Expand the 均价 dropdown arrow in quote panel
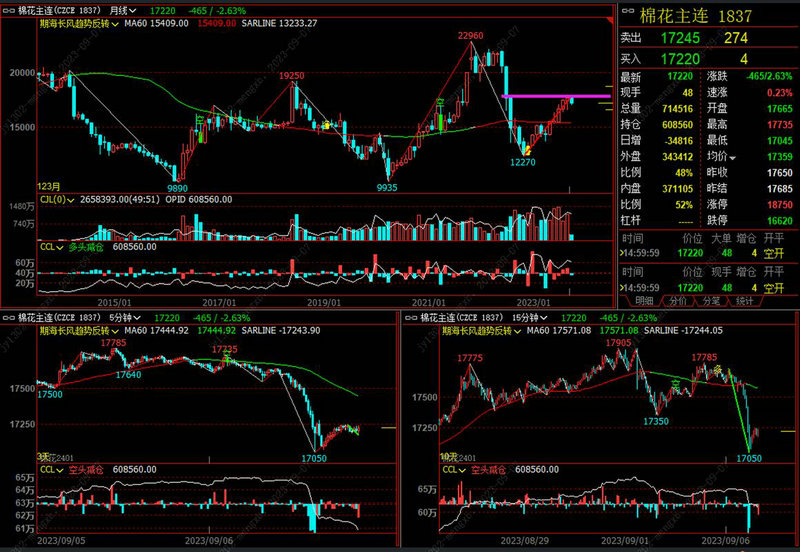The image size is (800, 552). click(733, 157)
